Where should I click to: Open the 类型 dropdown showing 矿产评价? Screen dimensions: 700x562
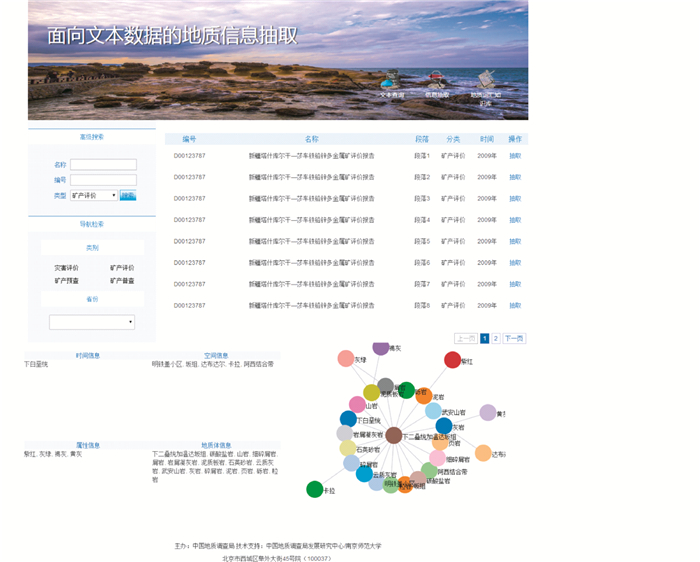pos(93,196)
